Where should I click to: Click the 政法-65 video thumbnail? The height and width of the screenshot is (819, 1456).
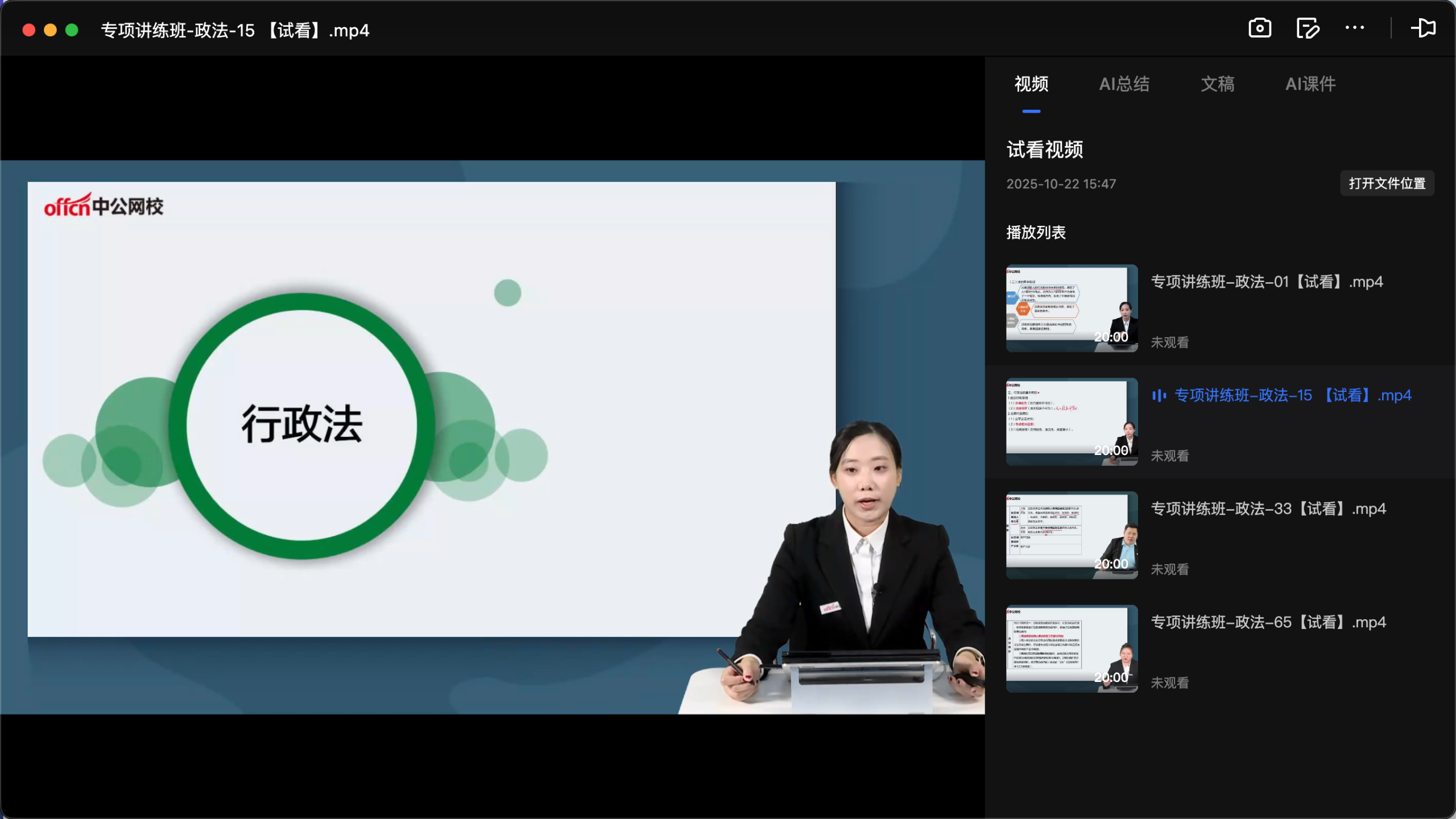tap(1071, 648)
